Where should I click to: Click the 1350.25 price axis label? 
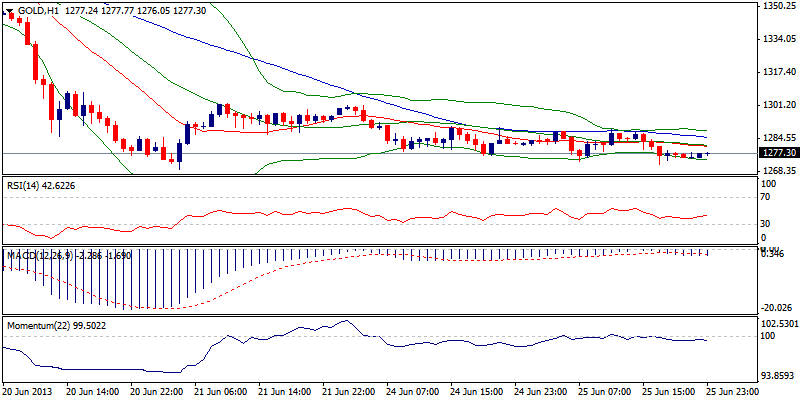click(777, 6)
